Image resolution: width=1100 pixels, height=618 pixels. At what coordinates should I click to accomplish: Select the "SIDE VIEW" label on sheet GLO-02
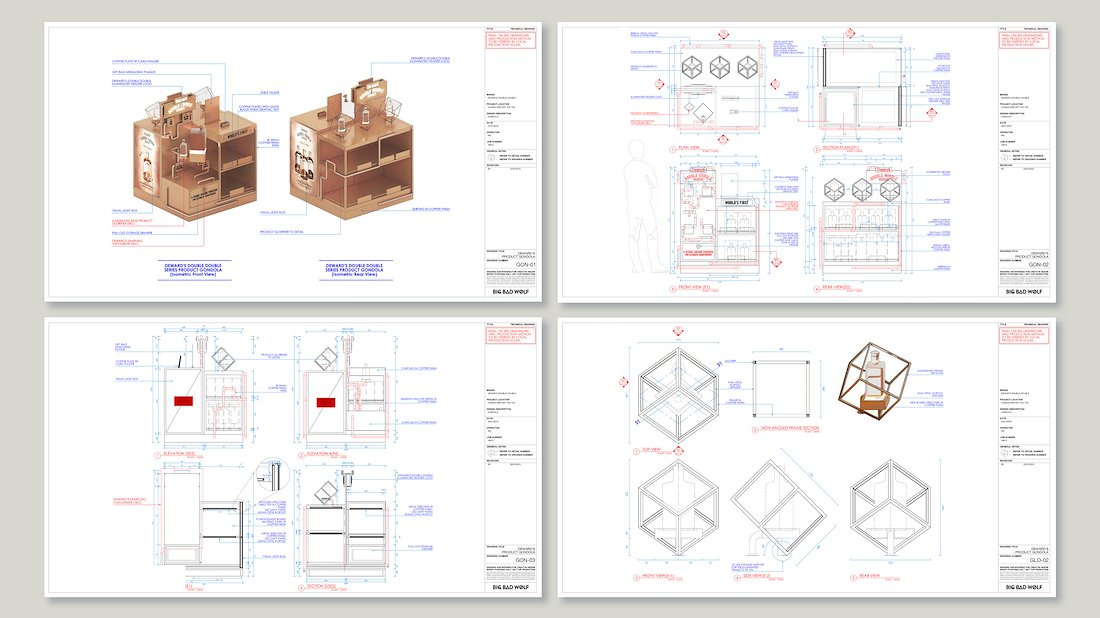tap(756, 576)
